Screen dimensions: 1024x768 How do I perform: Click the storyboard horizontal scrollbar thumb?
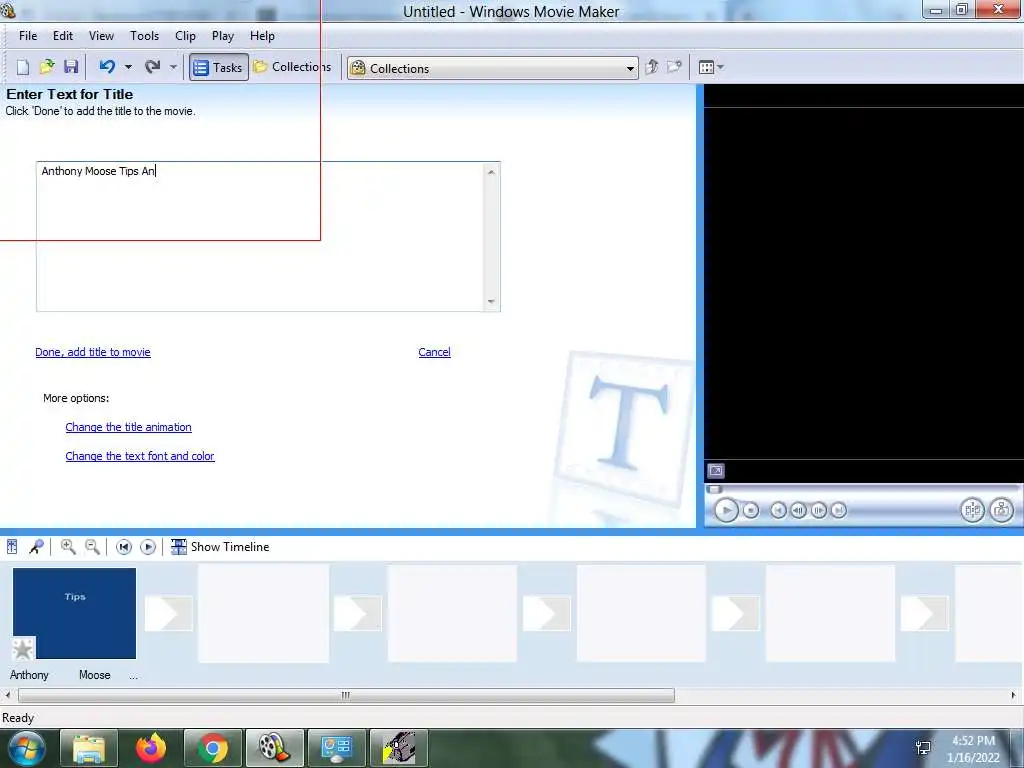click(346, 695)
